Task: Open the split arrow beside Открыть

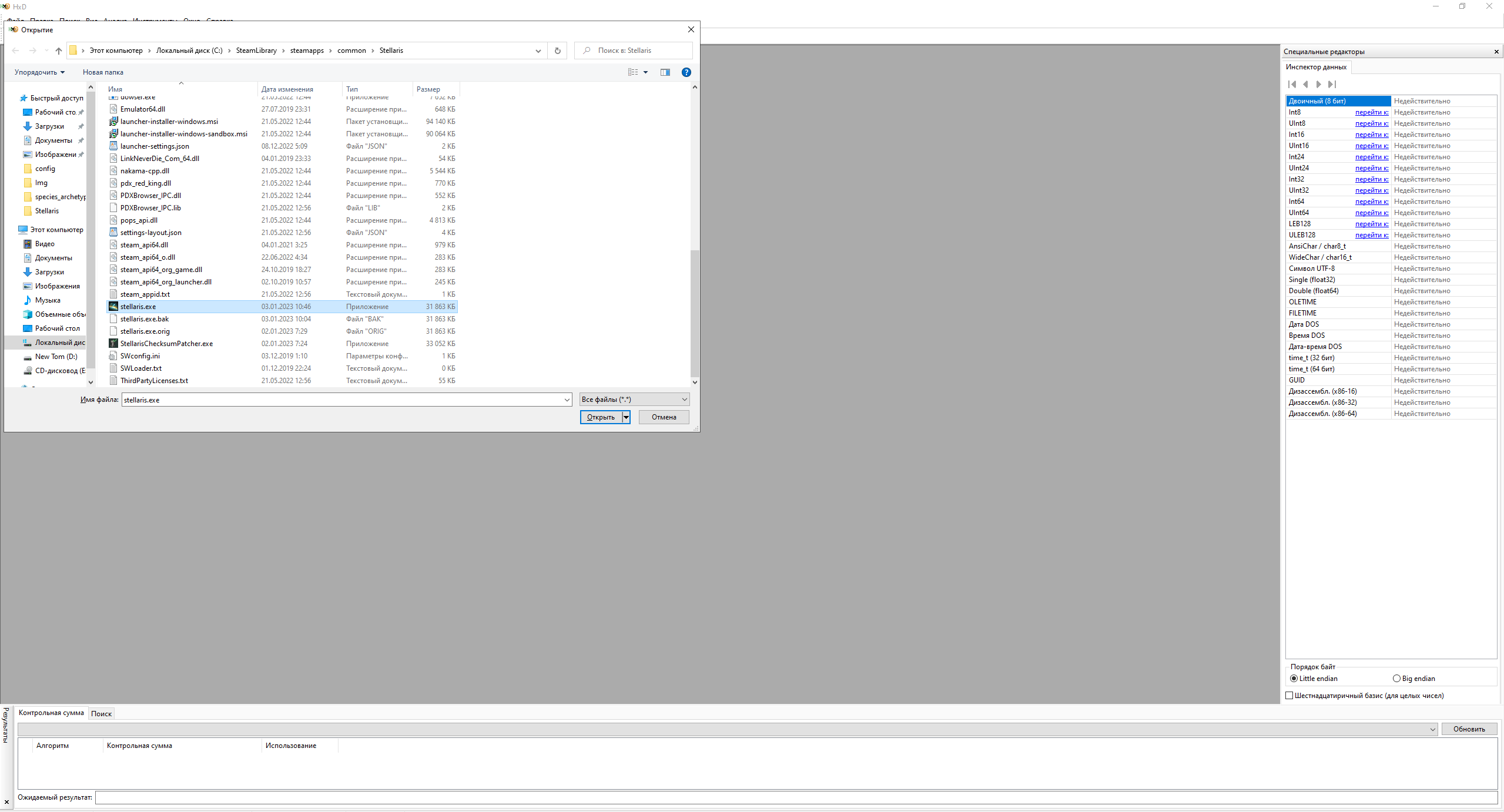Action: click(626, 417)
